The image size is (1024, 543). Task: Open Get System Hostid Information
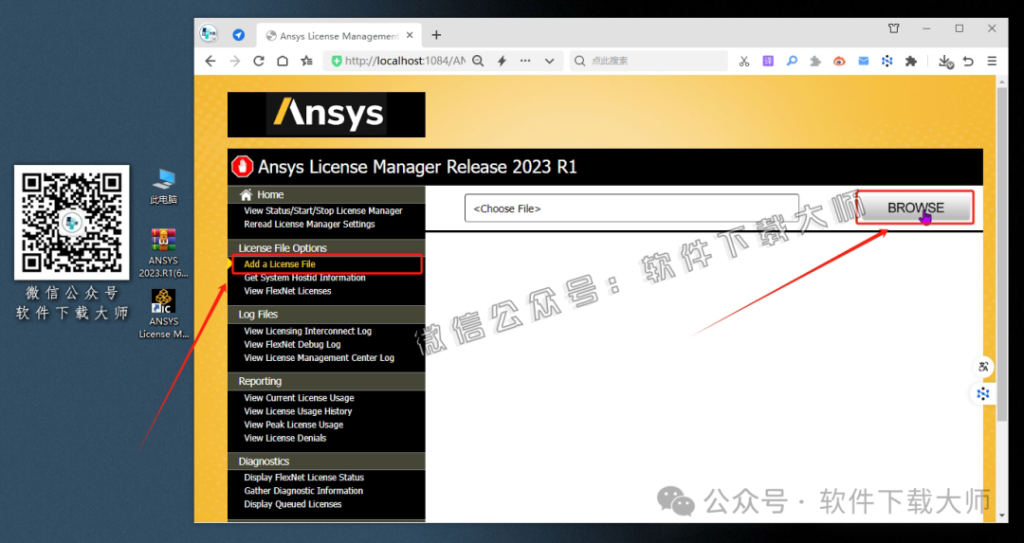304,278
